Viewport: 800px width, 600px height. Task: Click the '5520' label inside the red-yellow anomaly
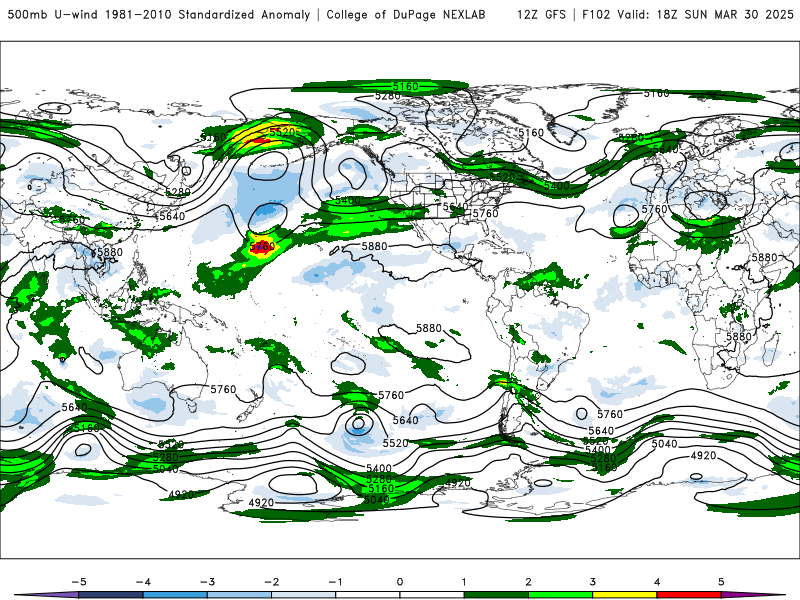point(282,132)
